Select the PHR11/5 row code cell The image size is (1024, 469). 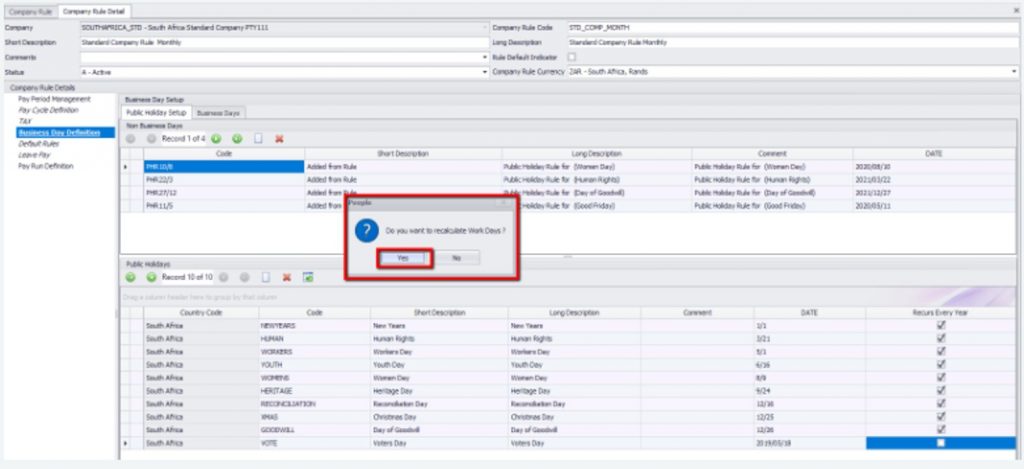224,206
